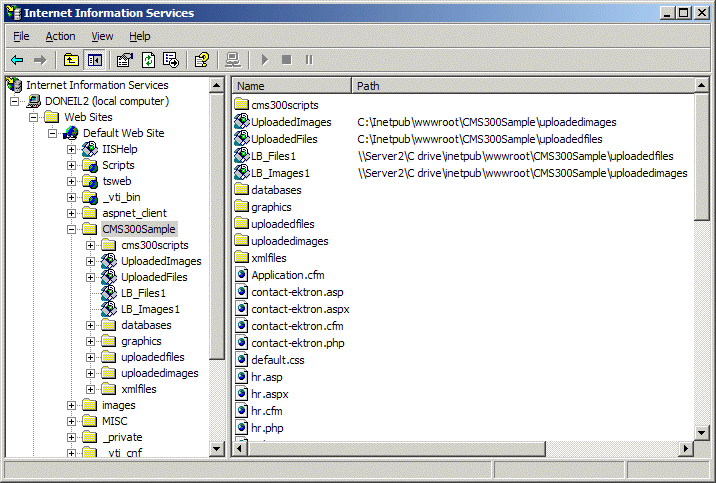Select the UploadedImages virtual directory icon in list
This screenshot has width=716, height=483.
(x=241, y=122)
